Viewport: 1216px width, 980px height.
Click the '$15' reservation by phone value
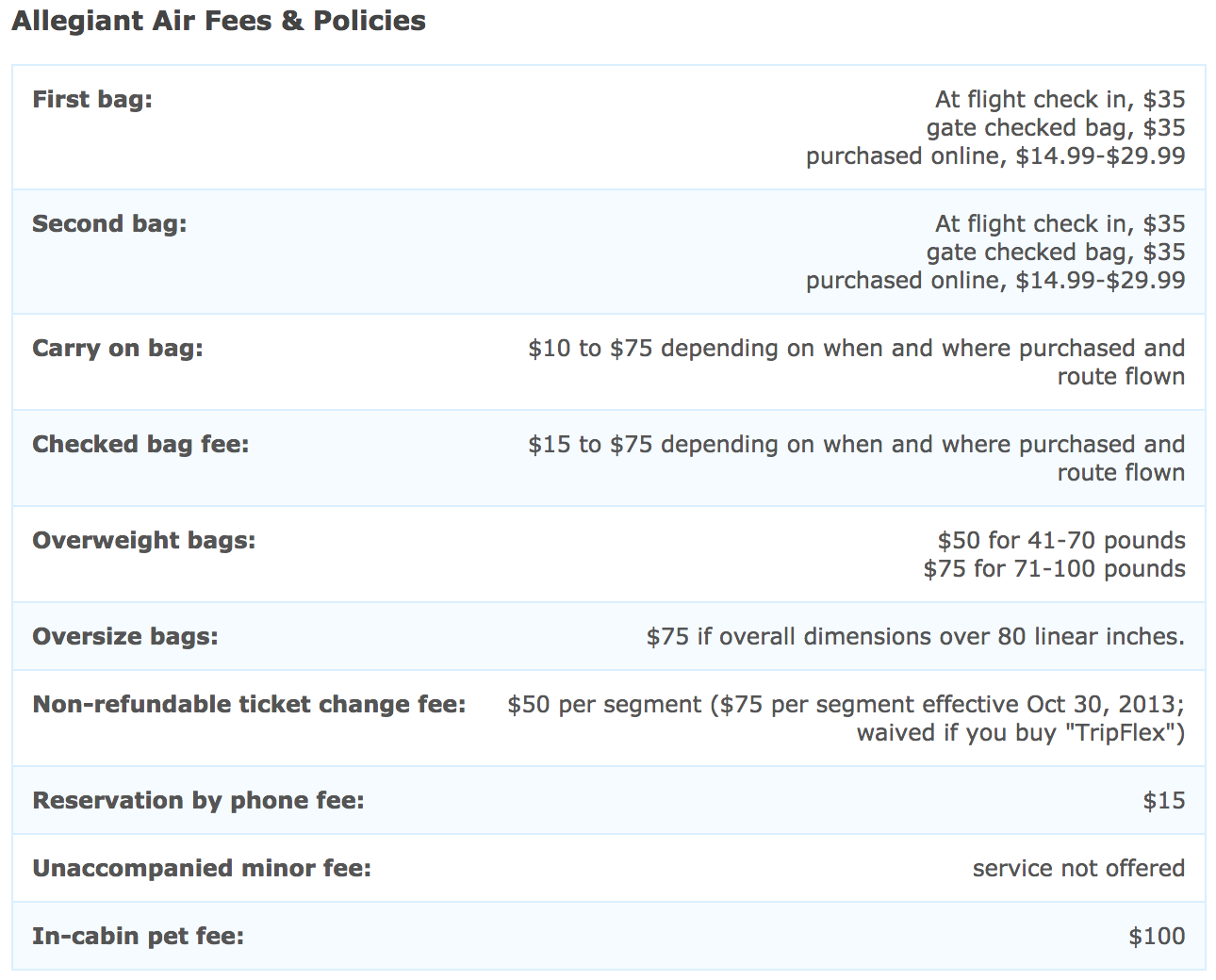(1164, 800)
